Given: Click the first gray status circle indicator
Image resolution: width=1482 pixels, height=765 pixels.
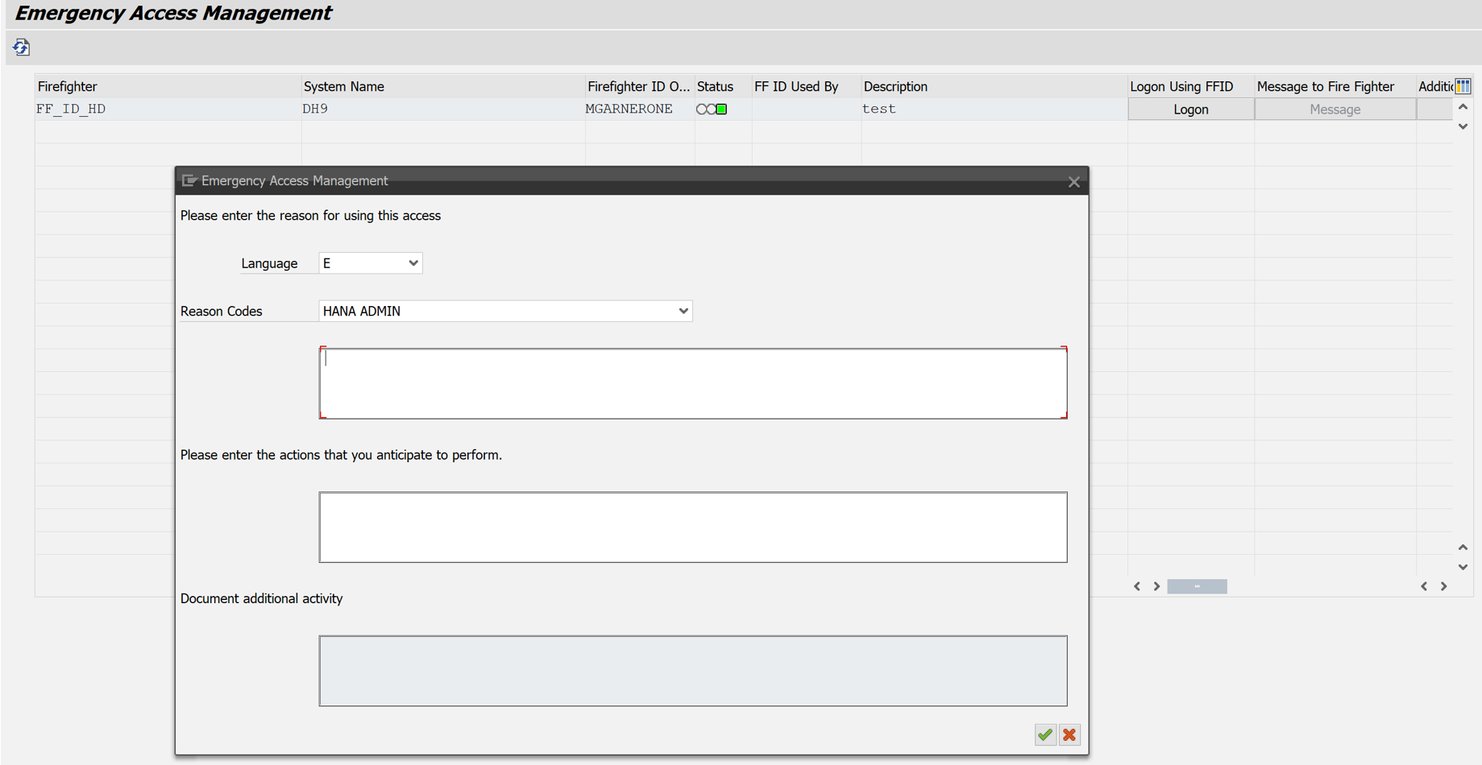Looking at the screenshot, I should point(699,108).
